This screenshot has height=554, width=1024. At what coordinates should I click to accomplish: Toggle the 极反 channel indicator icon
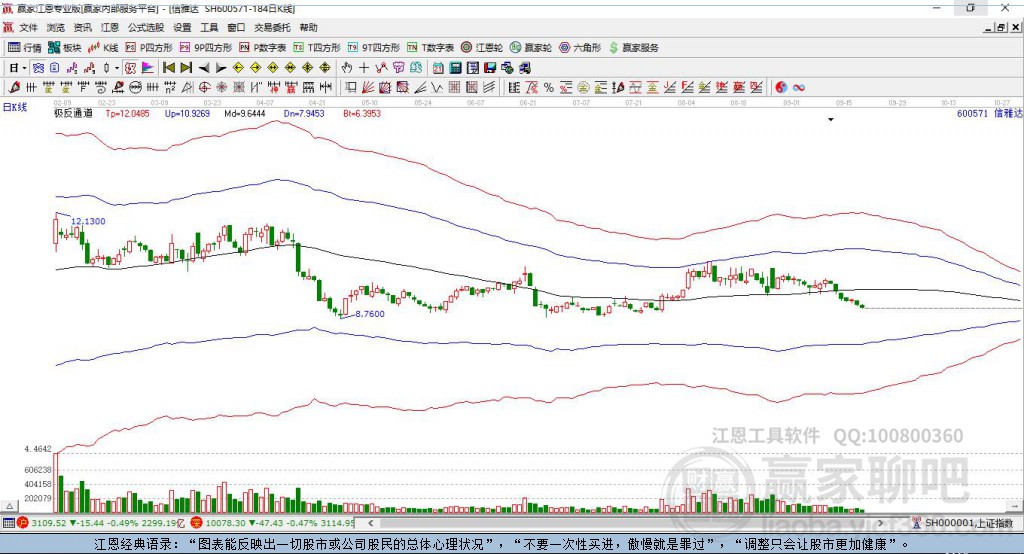[130, 68]
